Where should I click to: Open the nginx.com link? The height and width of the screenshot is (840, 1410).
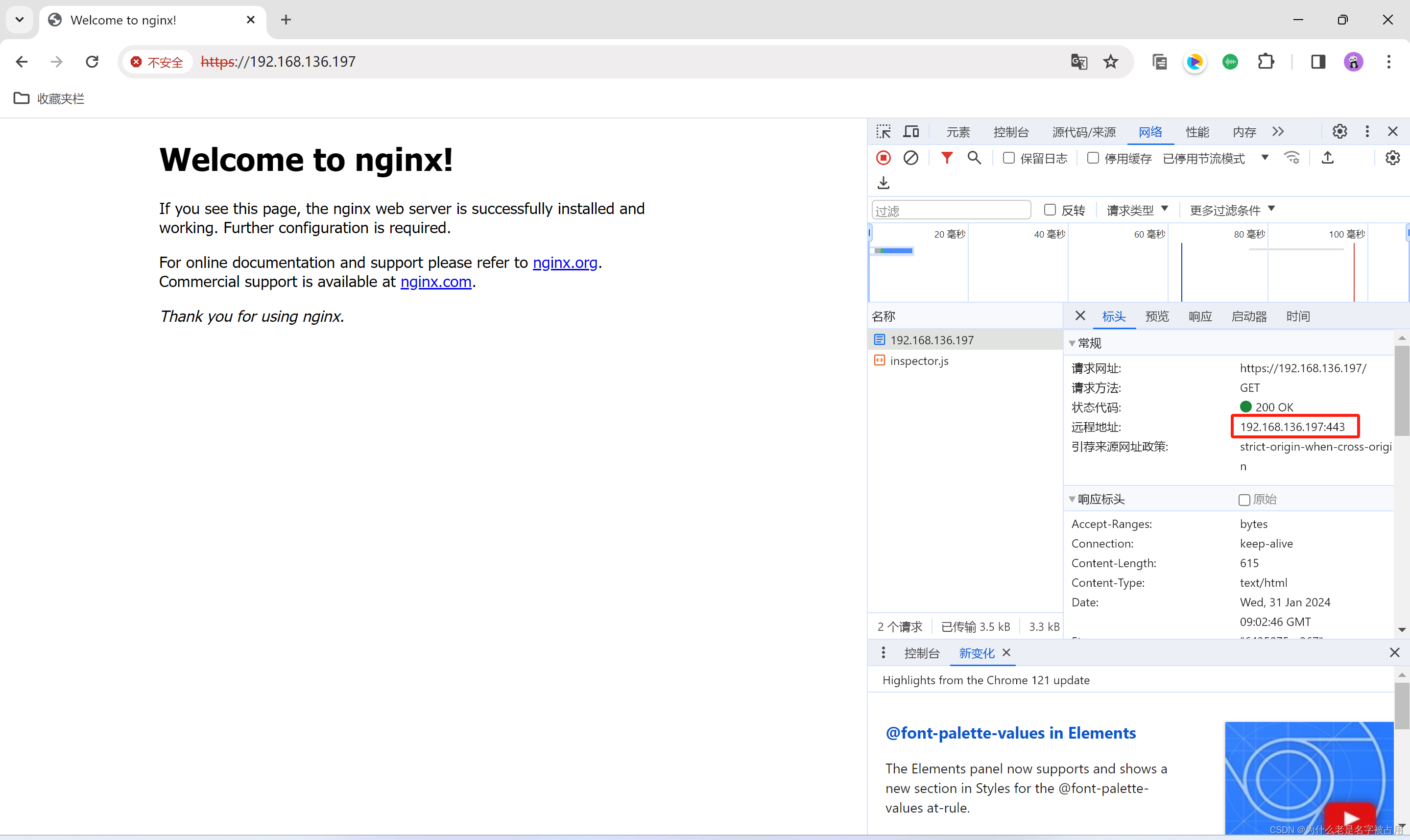point(436,282)
